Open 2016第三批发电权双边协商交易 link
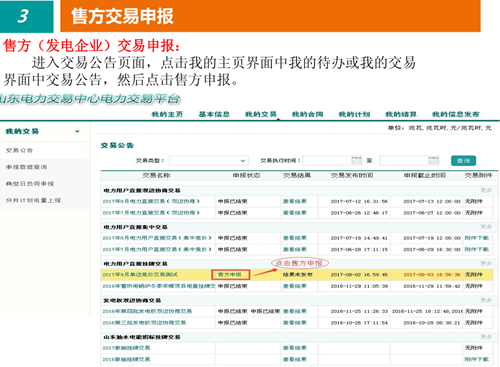The width and height of the screenshot is (500, 367). pyautogui.click(x=144, y=323)
